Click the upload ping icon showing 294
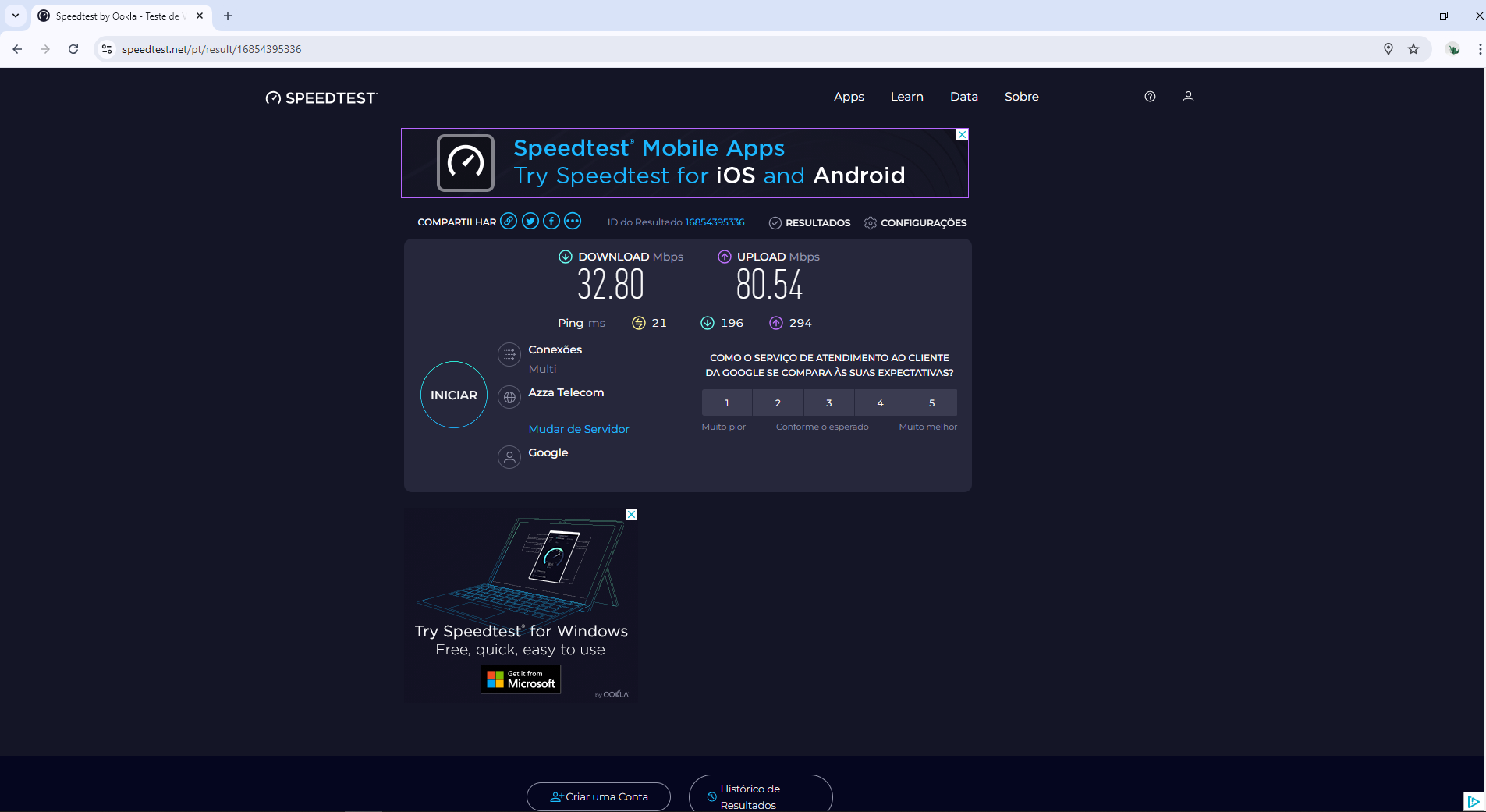Viewport: 1486px width, 812px height. click(x=776, y=323)
